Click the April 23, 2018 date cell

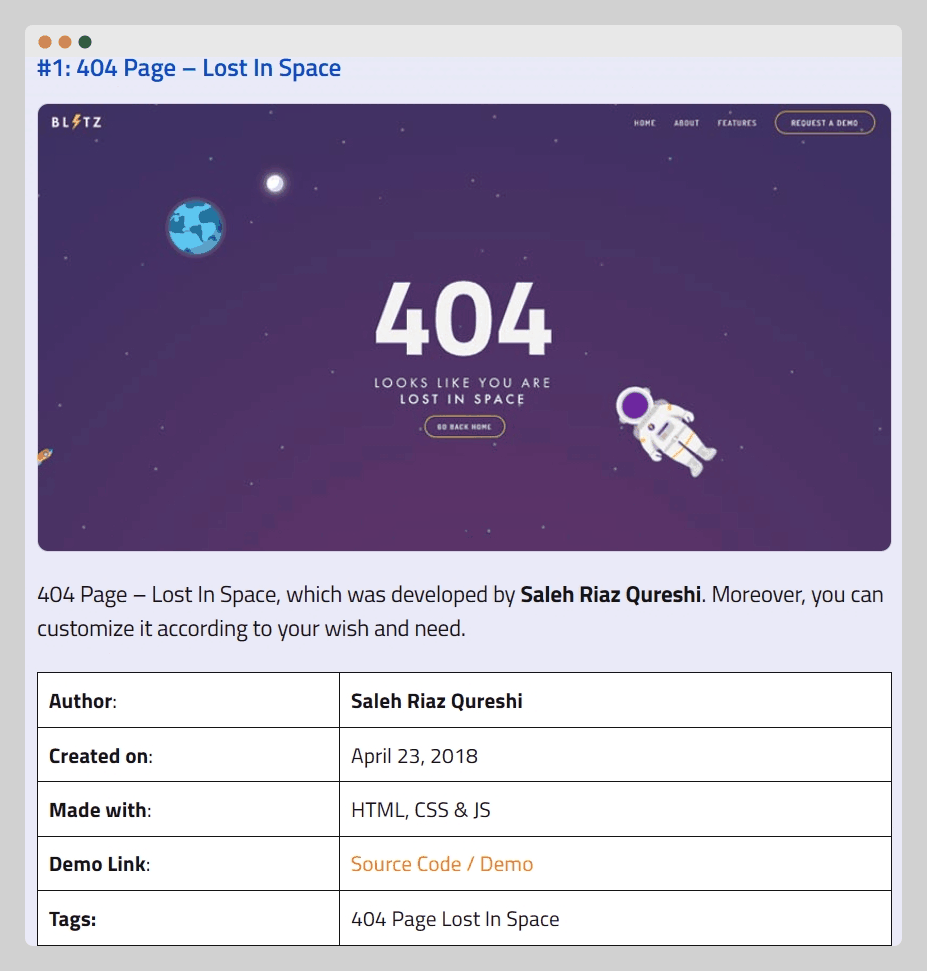[414, 756]
